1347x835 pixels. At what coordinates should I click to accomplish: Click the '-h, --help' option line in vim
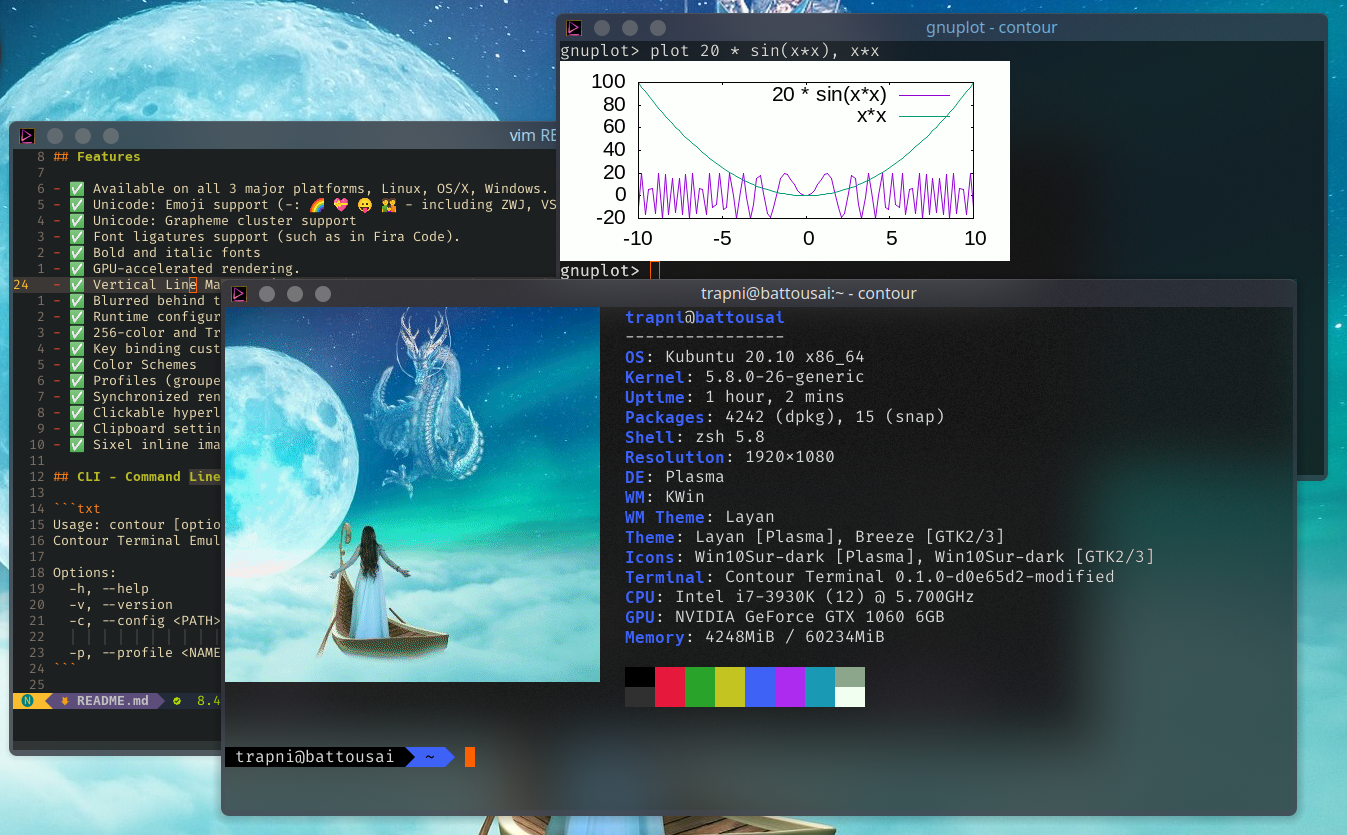click(109, 589)
